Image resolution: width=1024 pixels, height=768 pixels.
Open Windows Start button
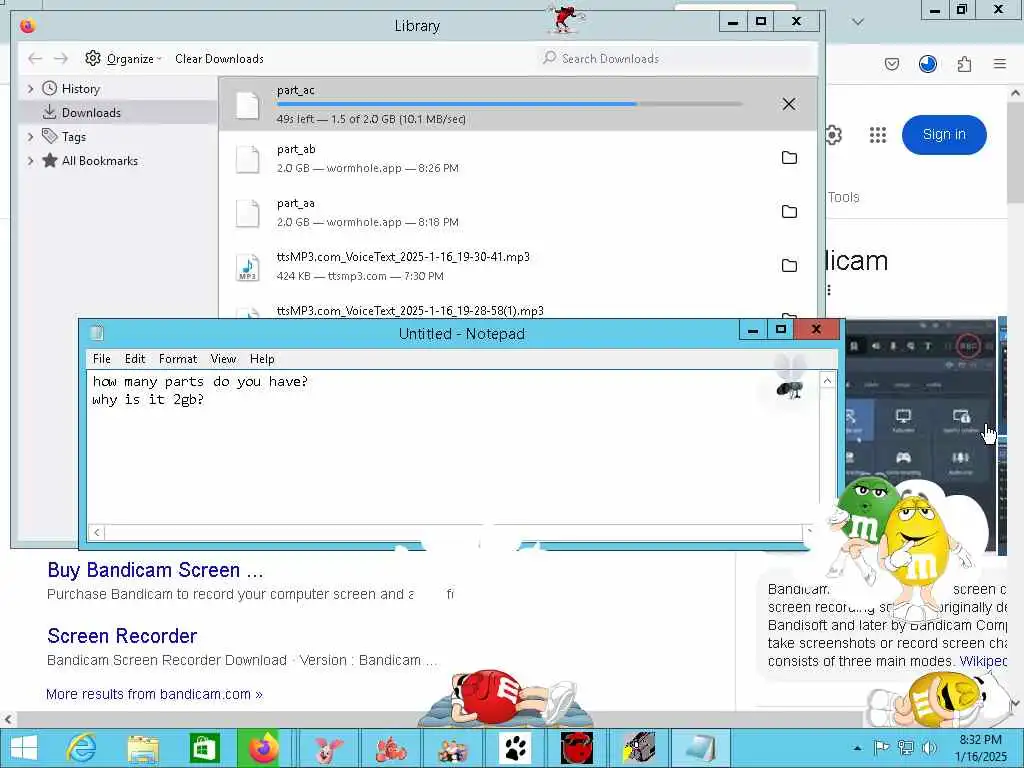[x=24, y=748]
